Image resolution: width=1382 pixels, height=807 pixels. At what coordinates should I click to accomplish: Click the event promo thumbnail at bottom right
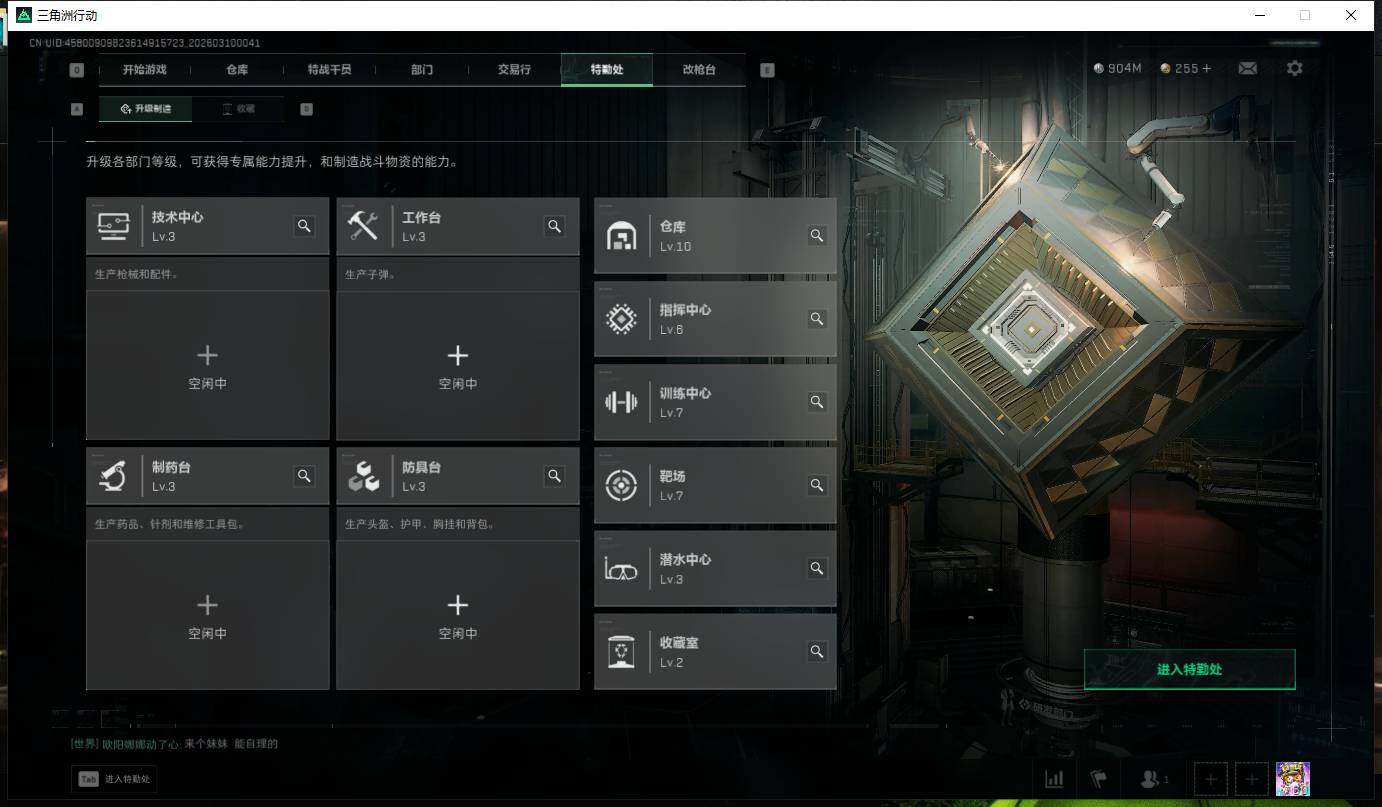(1293, 778)
